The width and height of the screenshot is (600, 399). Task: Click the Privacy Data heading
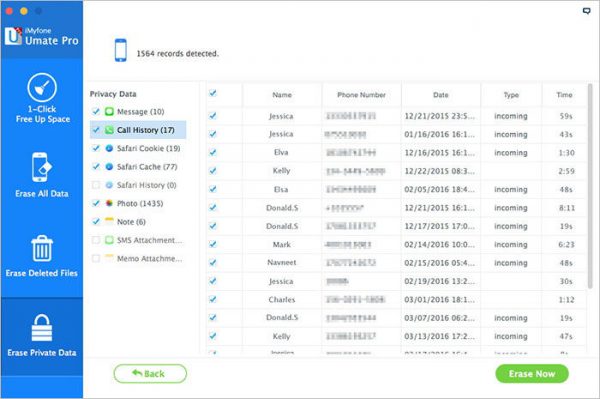pyautogui.click(x=113, y=94)
